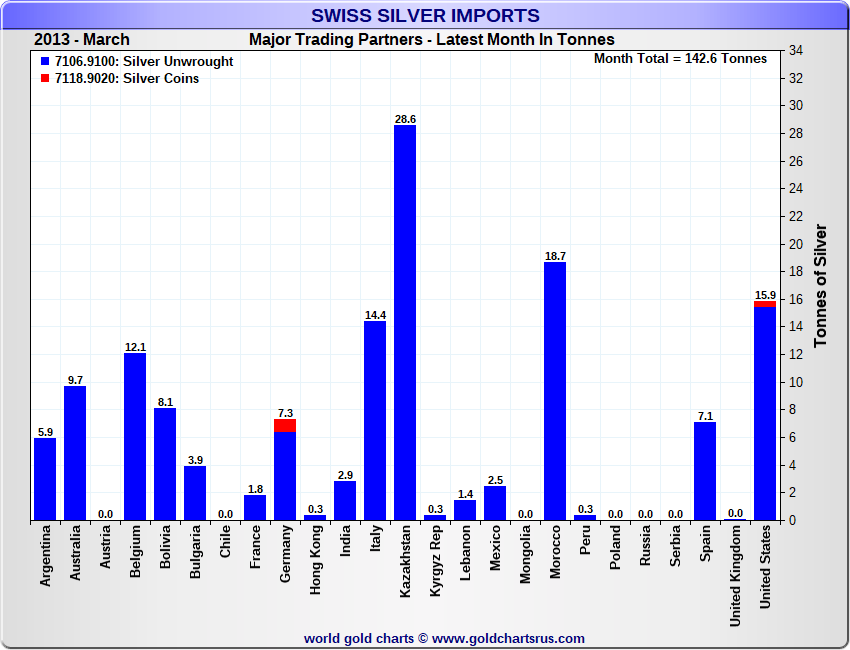
Task: Click the Australia bar labeled 9.7
Action: (75, 453)
